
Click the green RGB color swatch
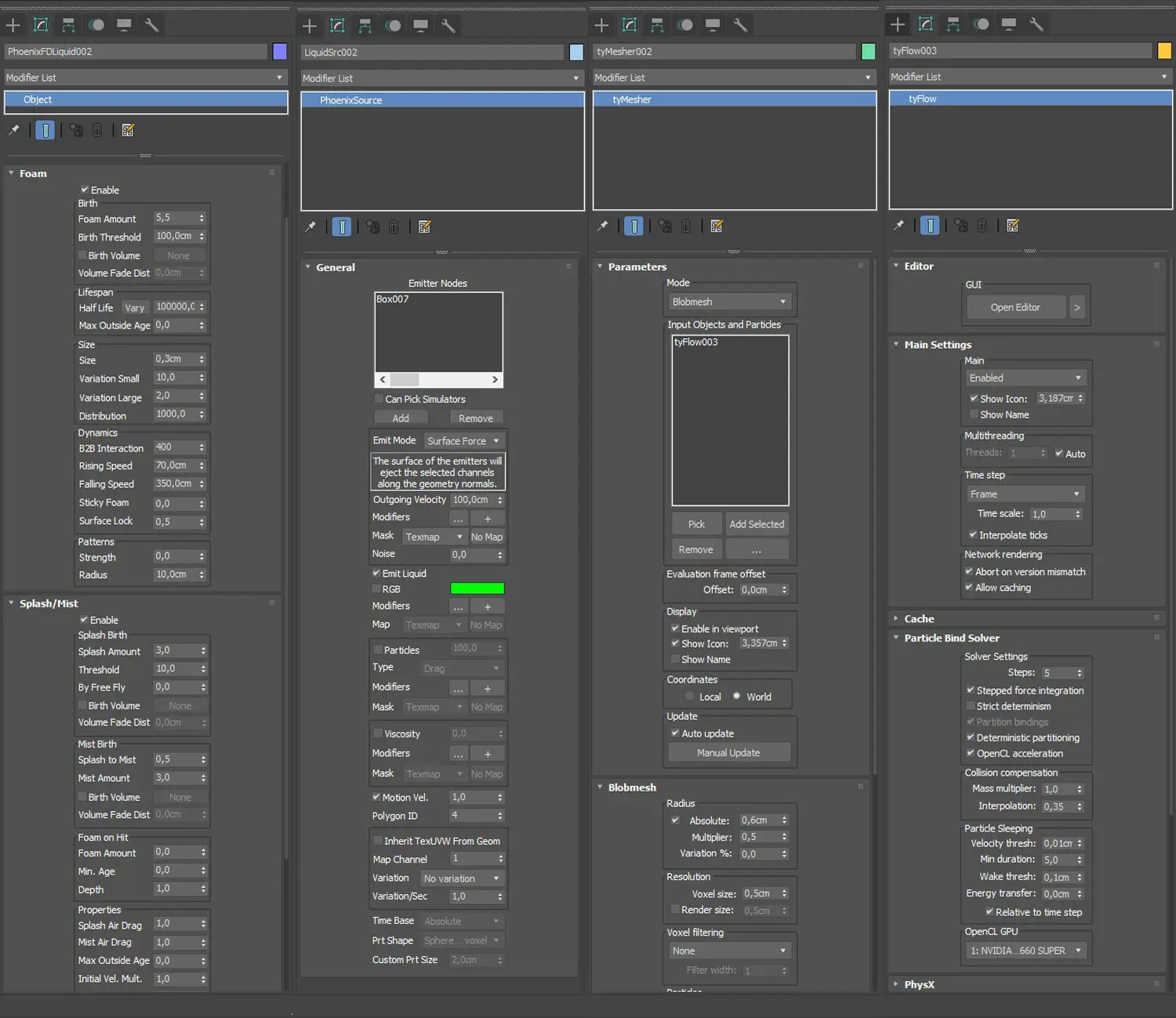[477, 589]
